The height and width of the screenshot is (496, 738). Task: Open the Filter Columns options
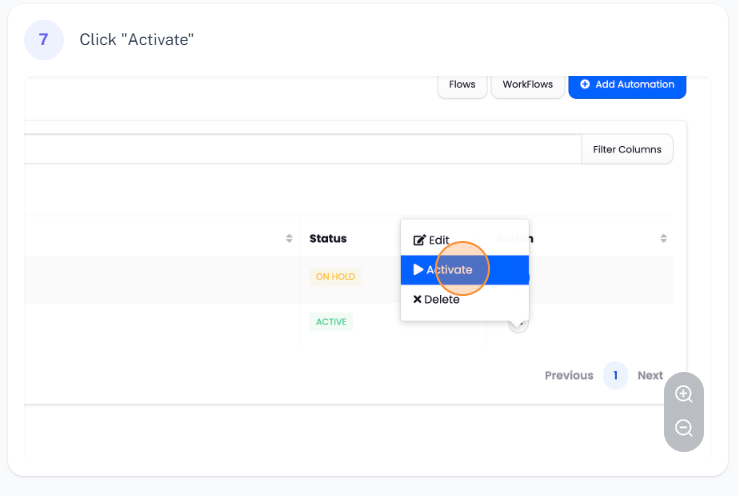click(627, 149)
